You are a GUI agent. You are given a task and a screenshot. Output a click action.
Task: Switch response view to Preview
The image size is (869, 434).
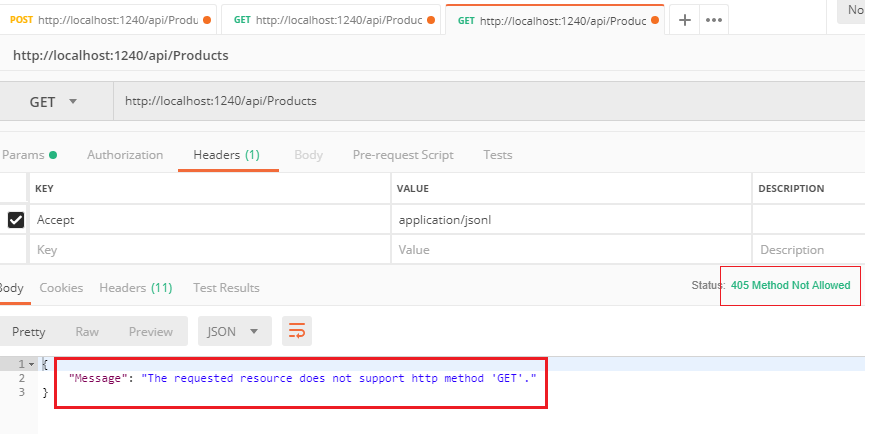click(150, 331)
